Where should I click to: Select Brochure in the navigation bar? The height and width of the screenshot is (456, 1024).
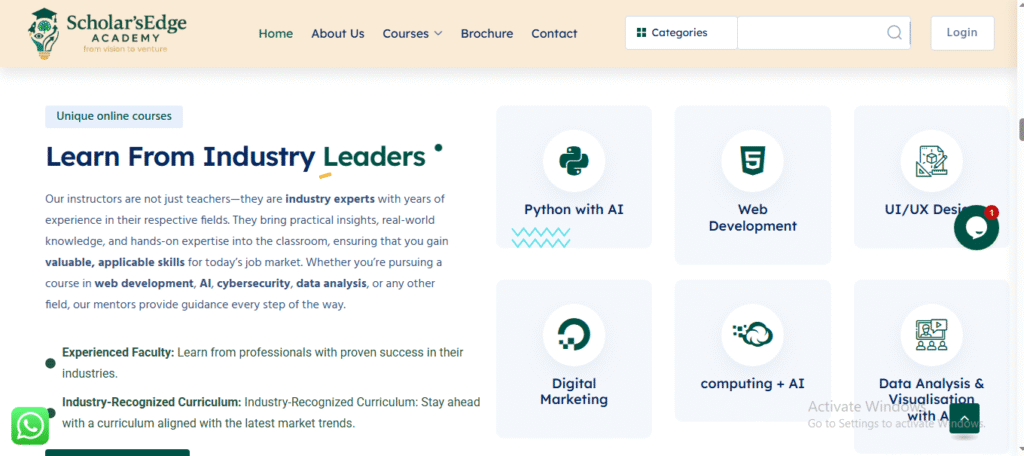coord(486,33)
